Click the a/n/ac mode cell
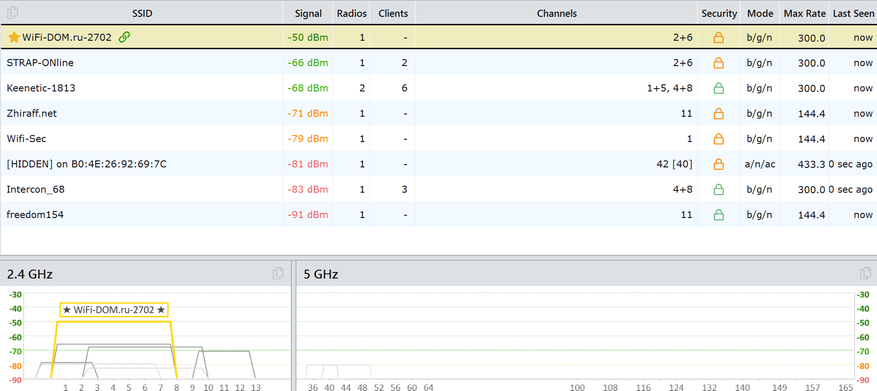The height and width of the screenshot is (391, 877). 760,164
